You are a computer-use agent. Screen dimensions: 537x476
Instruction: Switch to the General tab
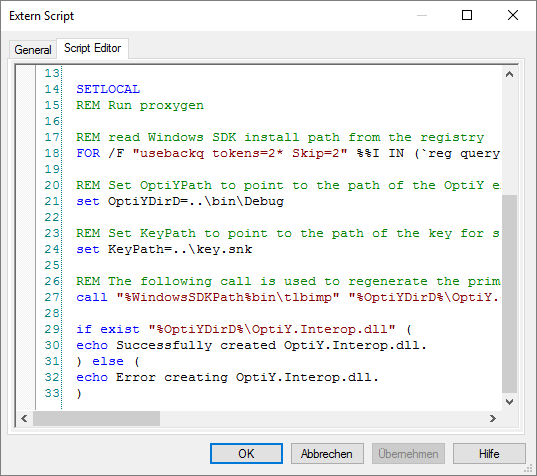(33, 50)
